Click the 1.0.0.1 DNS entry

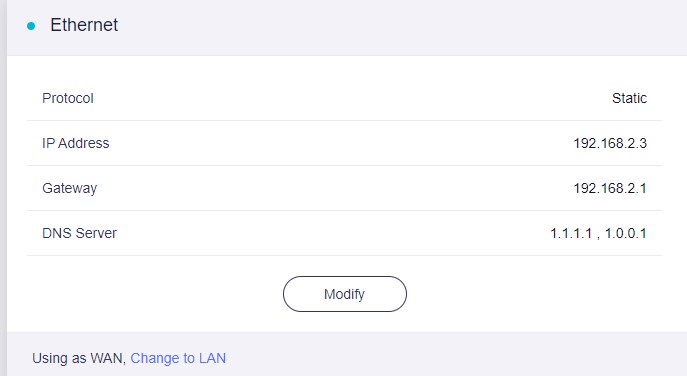click(626, 233)
